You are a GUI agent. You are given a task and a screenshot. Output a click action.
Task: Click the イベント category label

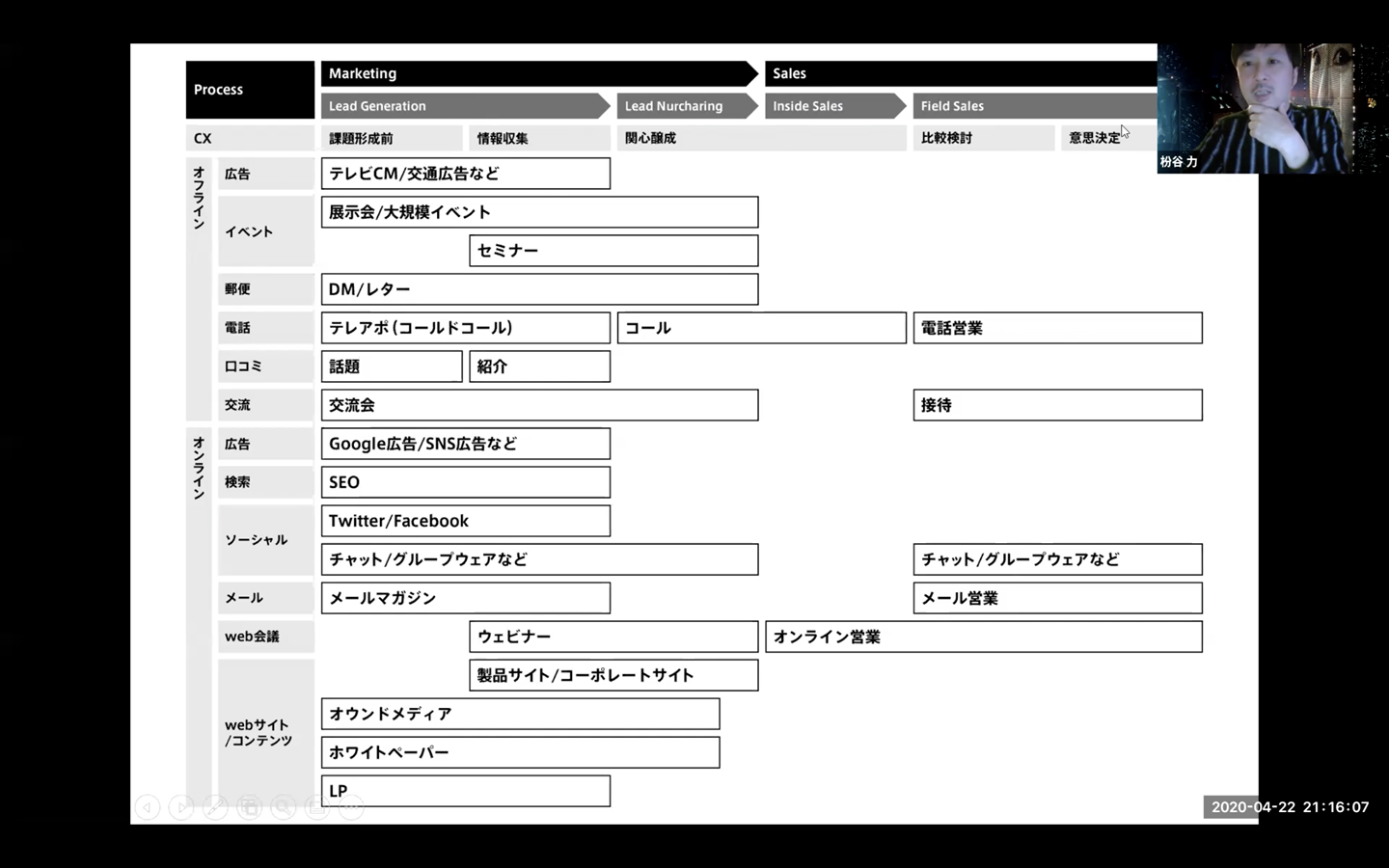pos(266,231)
